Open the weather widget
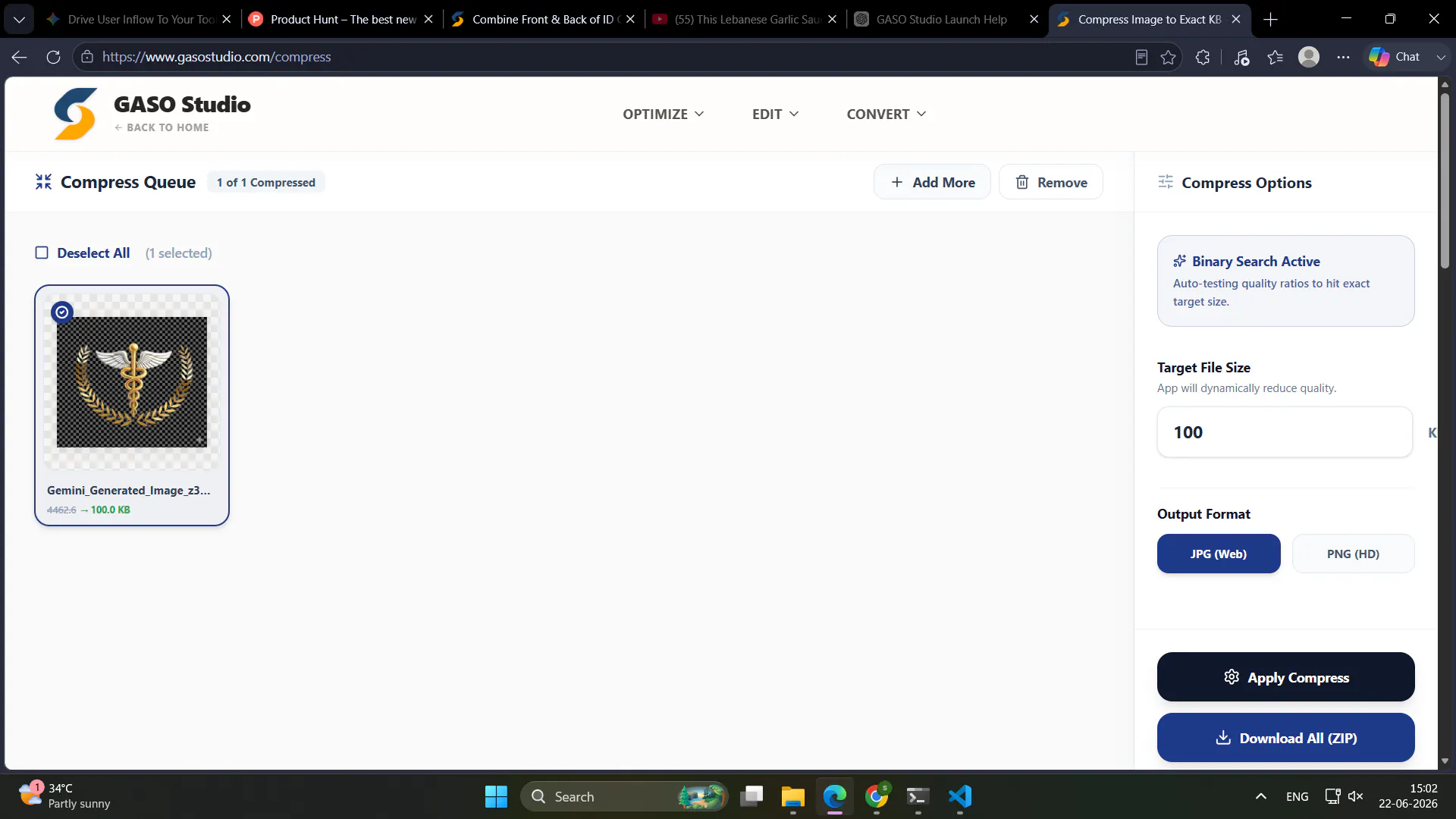The image size is (1456, 819). pos(64,796)
